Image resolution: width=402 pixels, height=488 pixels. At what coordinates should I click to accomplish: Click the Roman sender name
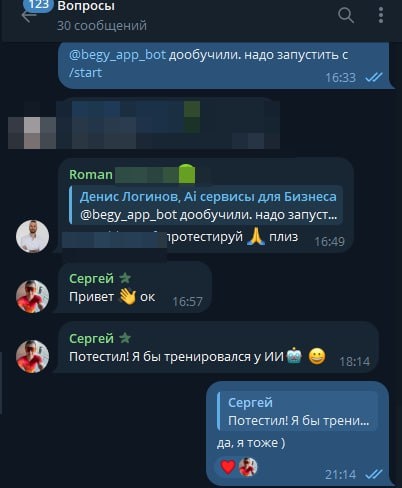91,174
